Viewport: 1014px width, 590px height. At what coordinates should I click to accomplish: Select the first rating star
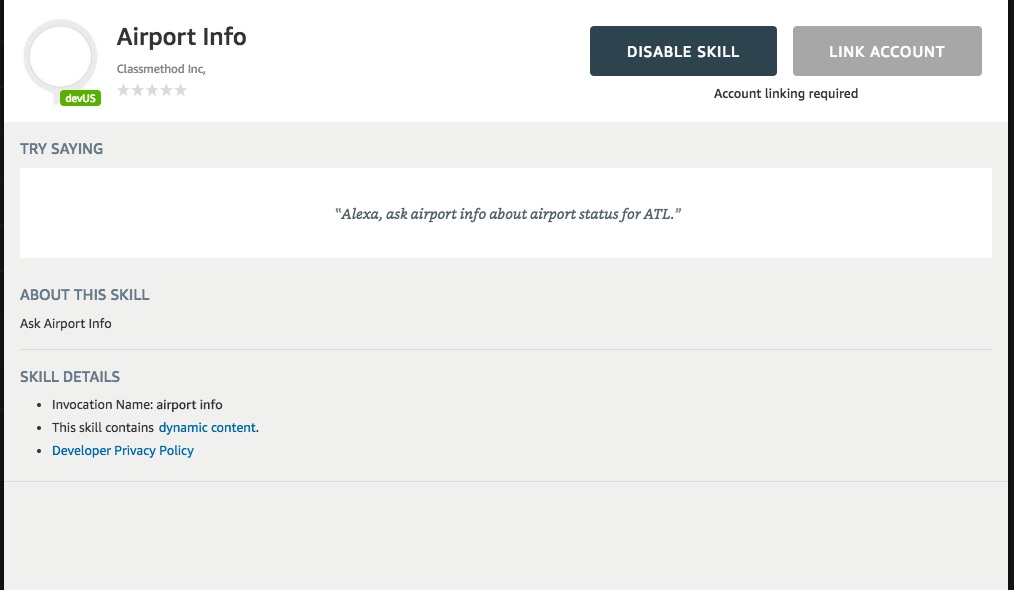[x=124, y=90]
